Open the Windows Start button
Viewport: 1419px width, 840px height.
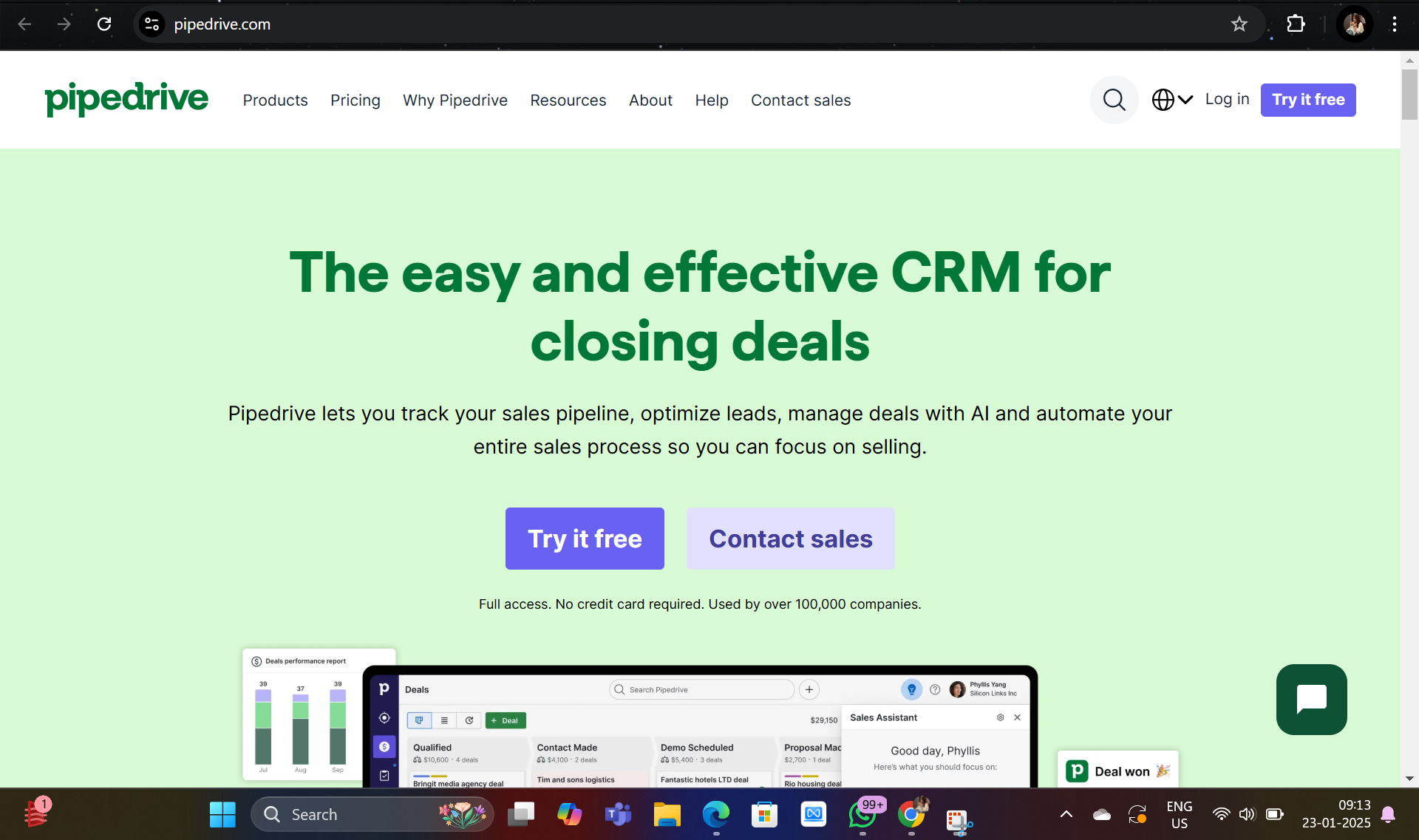tap(222, 814)
